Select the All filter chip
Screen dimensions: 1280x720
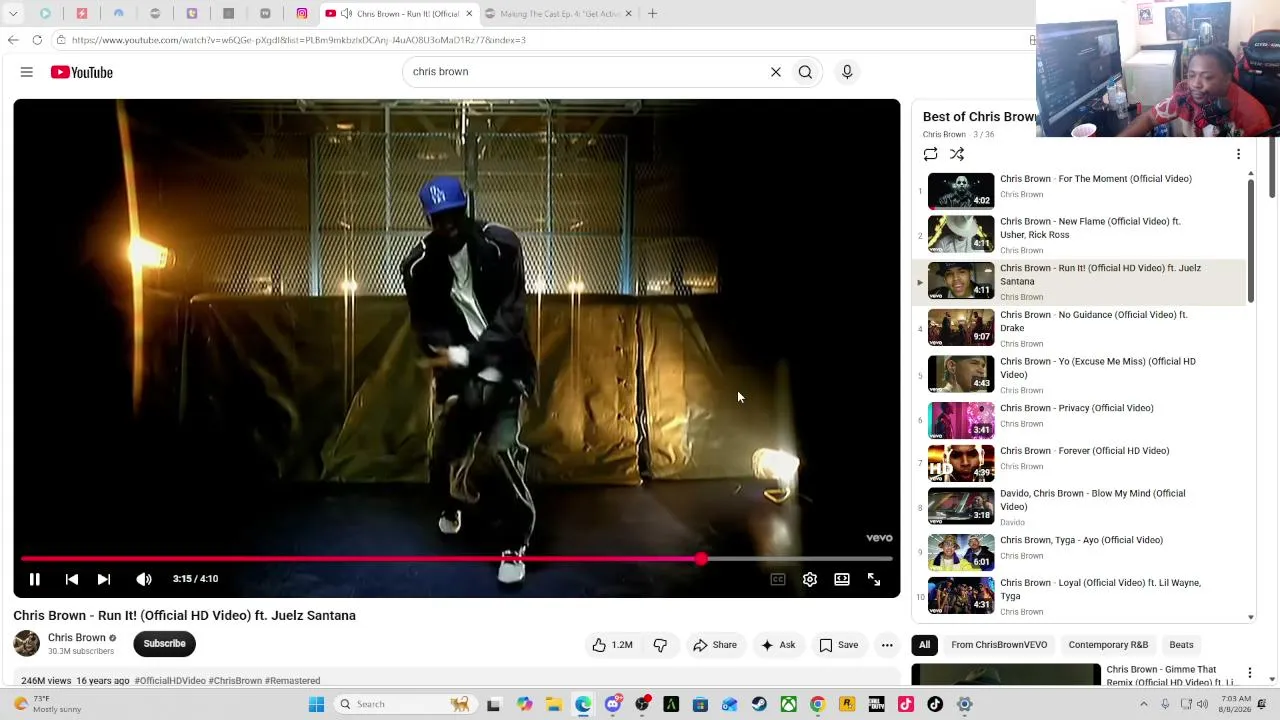[924, 645]
